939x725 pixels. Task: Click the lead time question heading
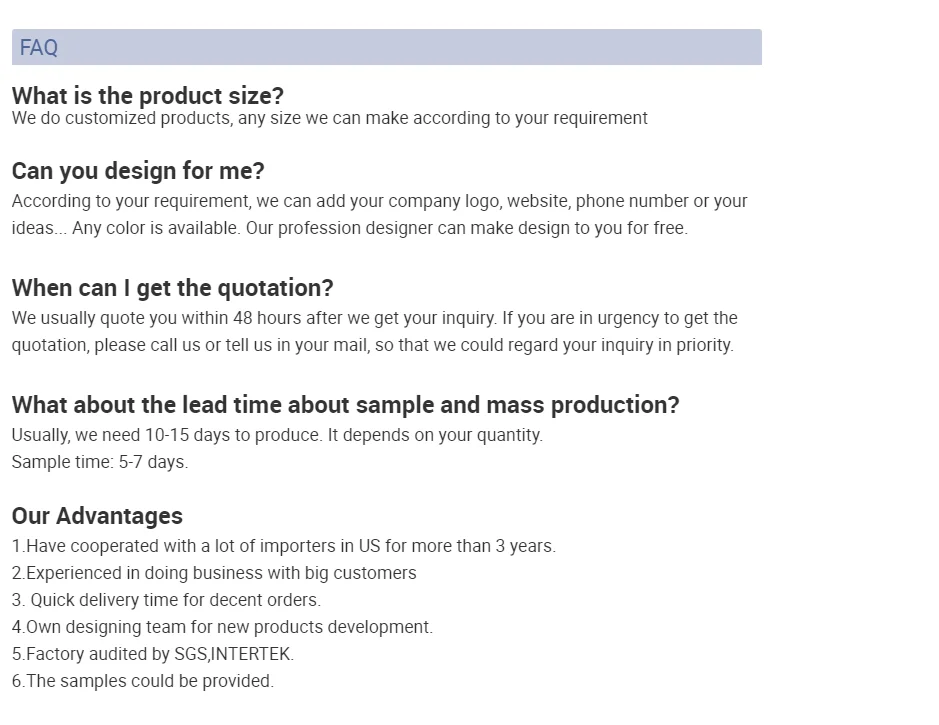[x=345, y=405]
